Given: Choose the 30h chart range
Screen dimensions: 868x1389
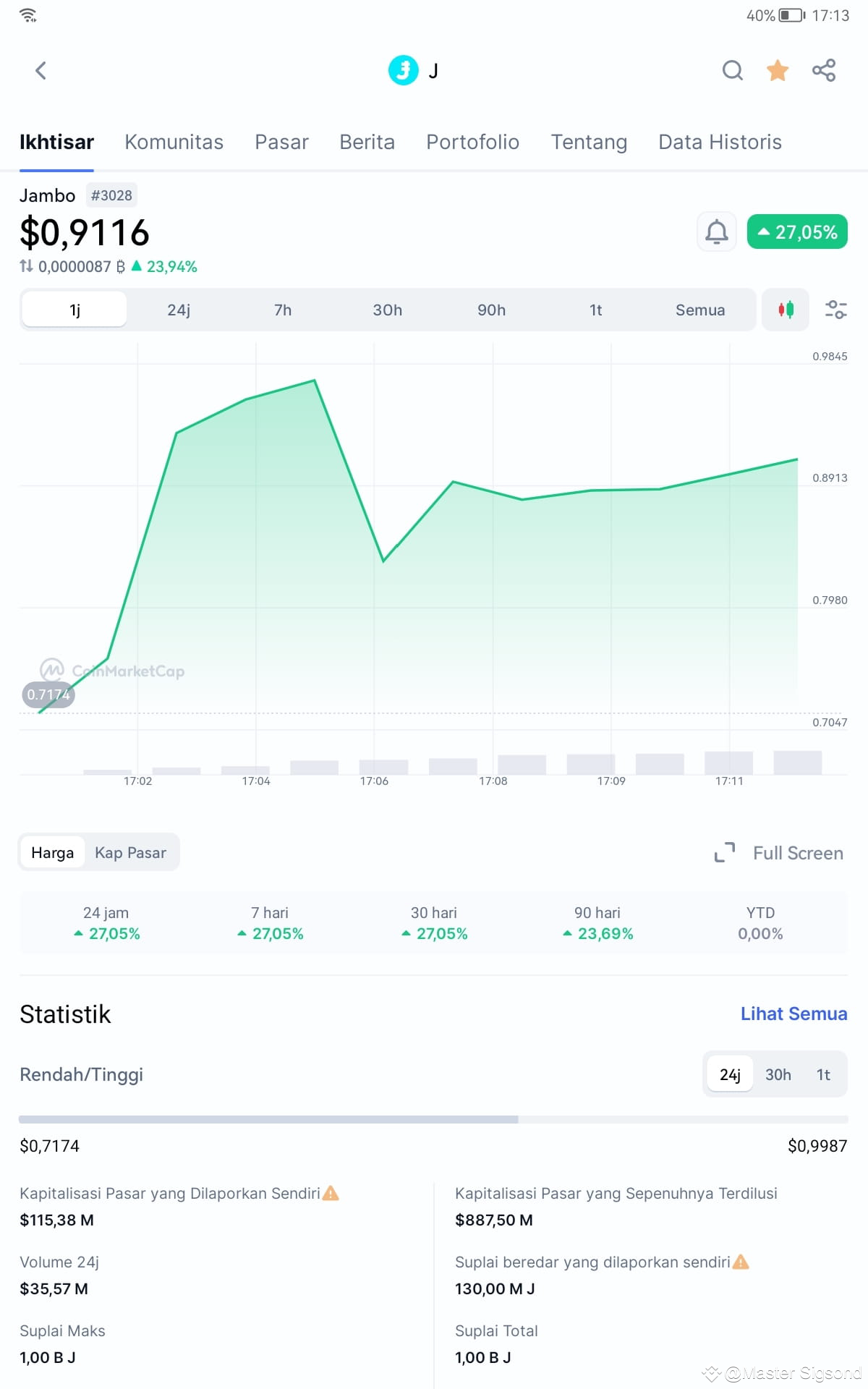Looking at the screenshot, I should coord(387,310).
